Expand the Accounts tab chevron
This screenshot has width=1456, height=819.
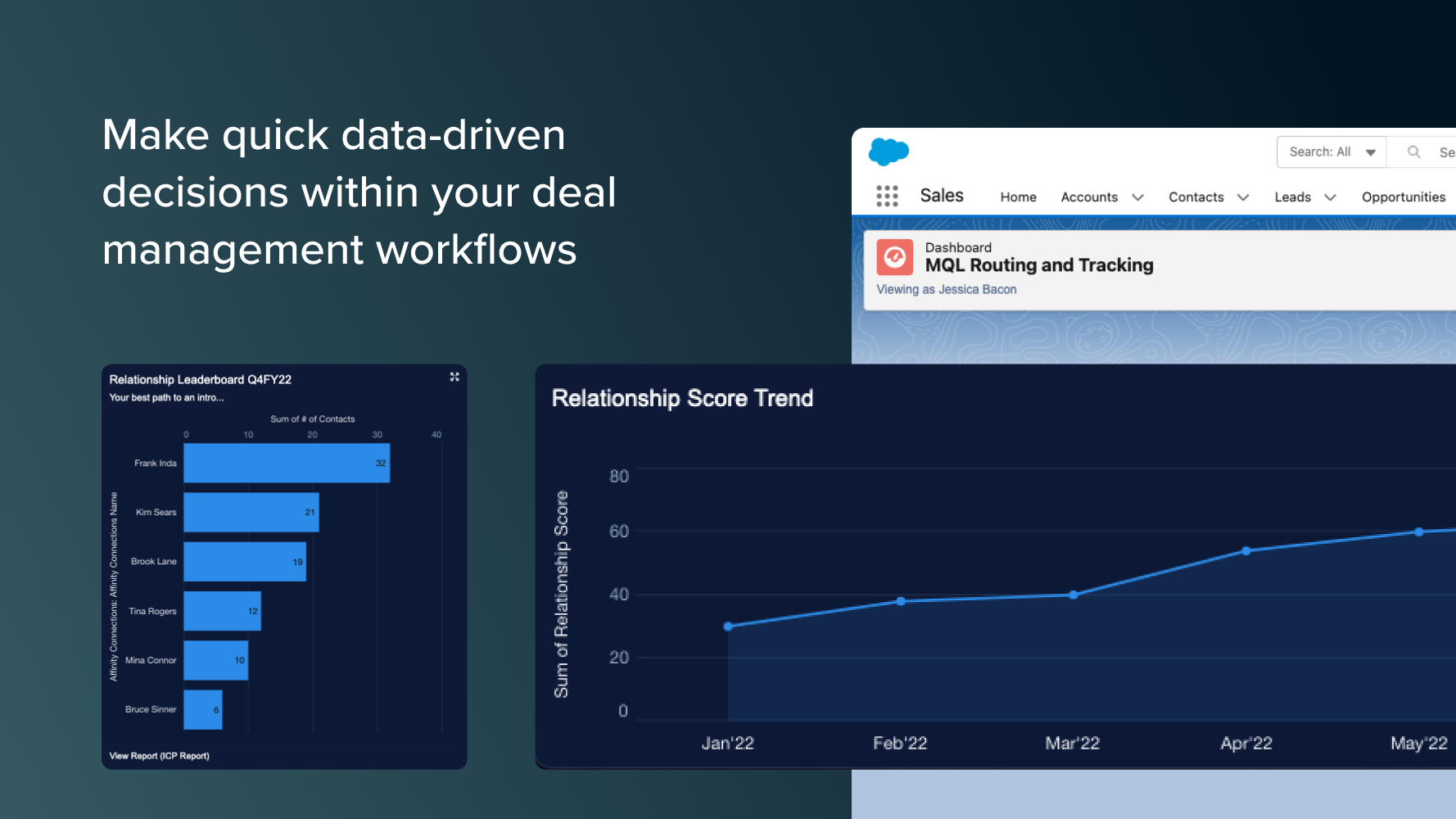(1137, 197)
